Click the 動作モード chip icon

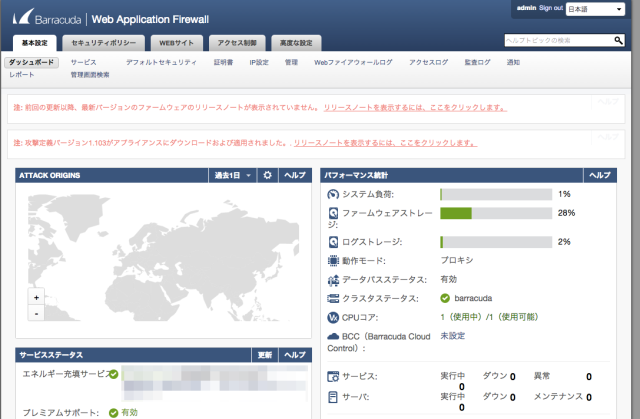(x=333, y=260)
